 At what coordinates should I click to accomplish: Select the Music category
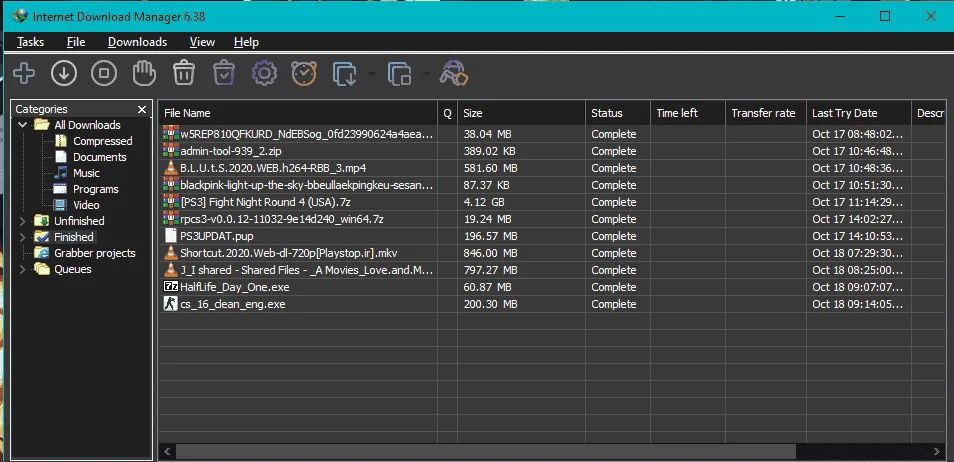[86, 173]
